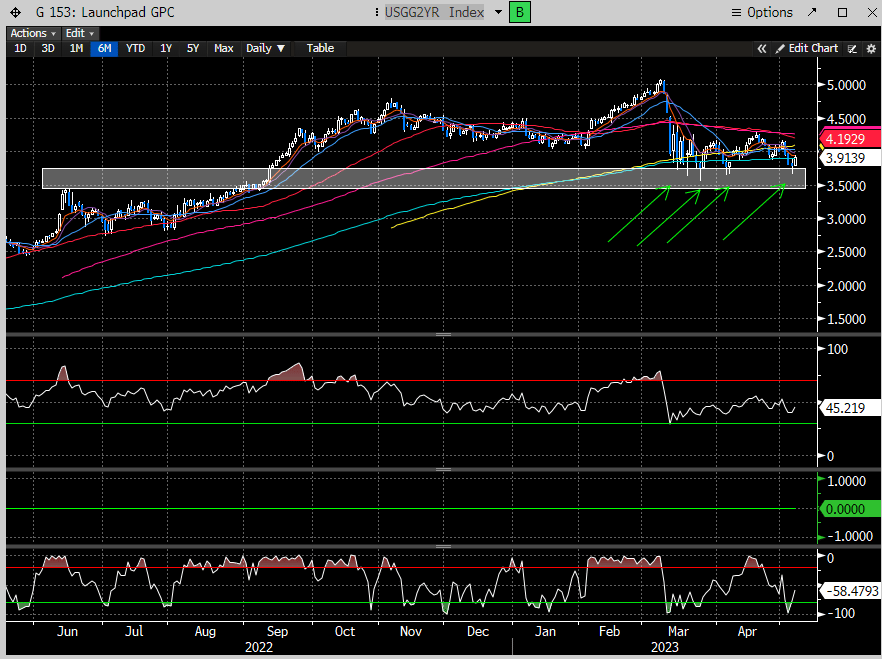The width and height of the screenshot is (882, 659).
Task: Switch to the YTD time range
Action: (136, 48)
